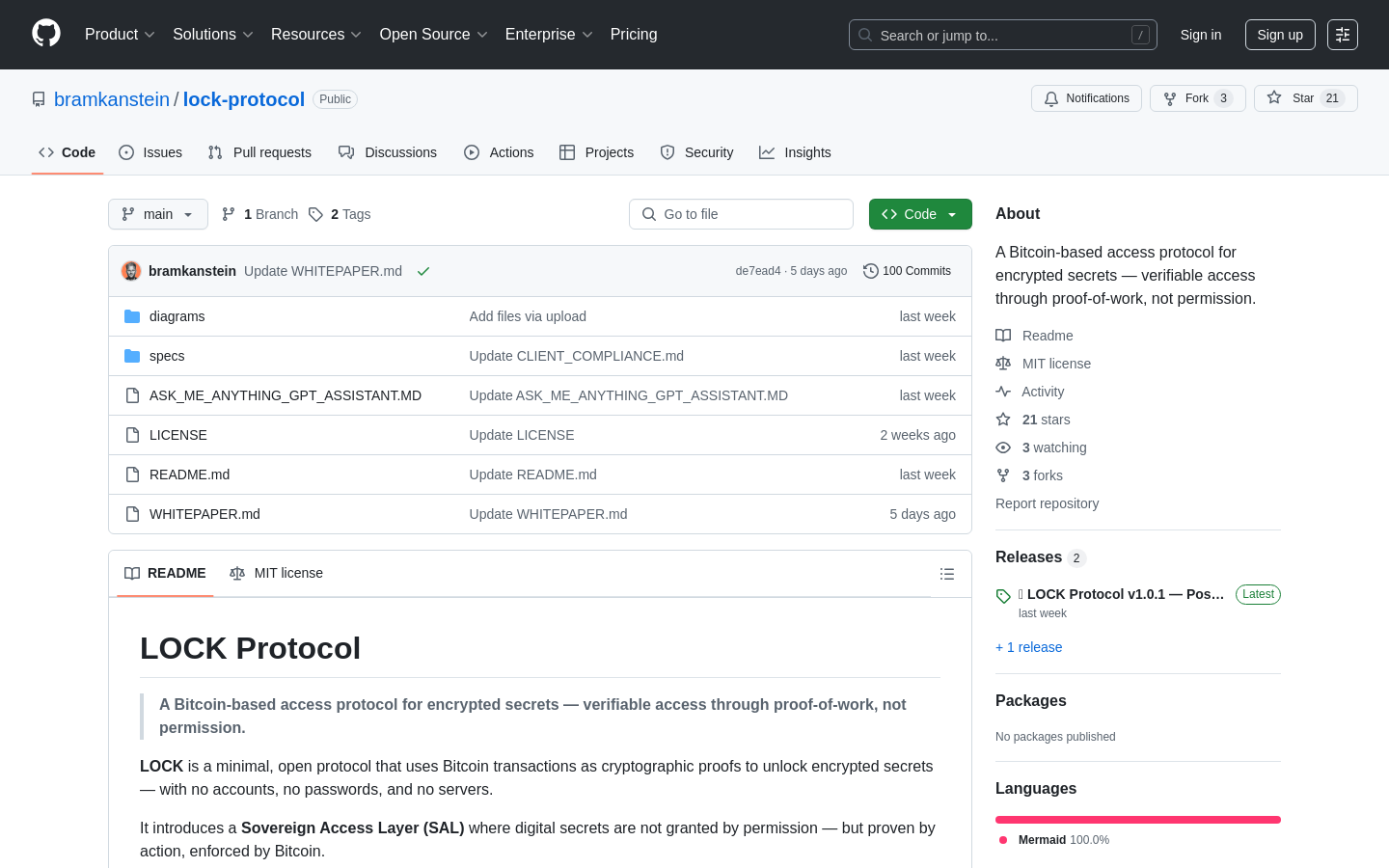This screenshot has width=1389, height=868.
Task: Click the MIT license scale icon in About
Action: [1003, 364]
